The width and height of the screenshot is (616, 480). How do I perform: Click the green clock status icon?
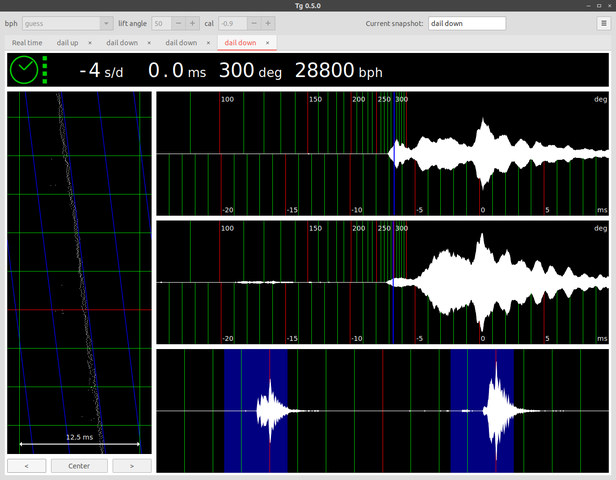click(x=24, y=70)
